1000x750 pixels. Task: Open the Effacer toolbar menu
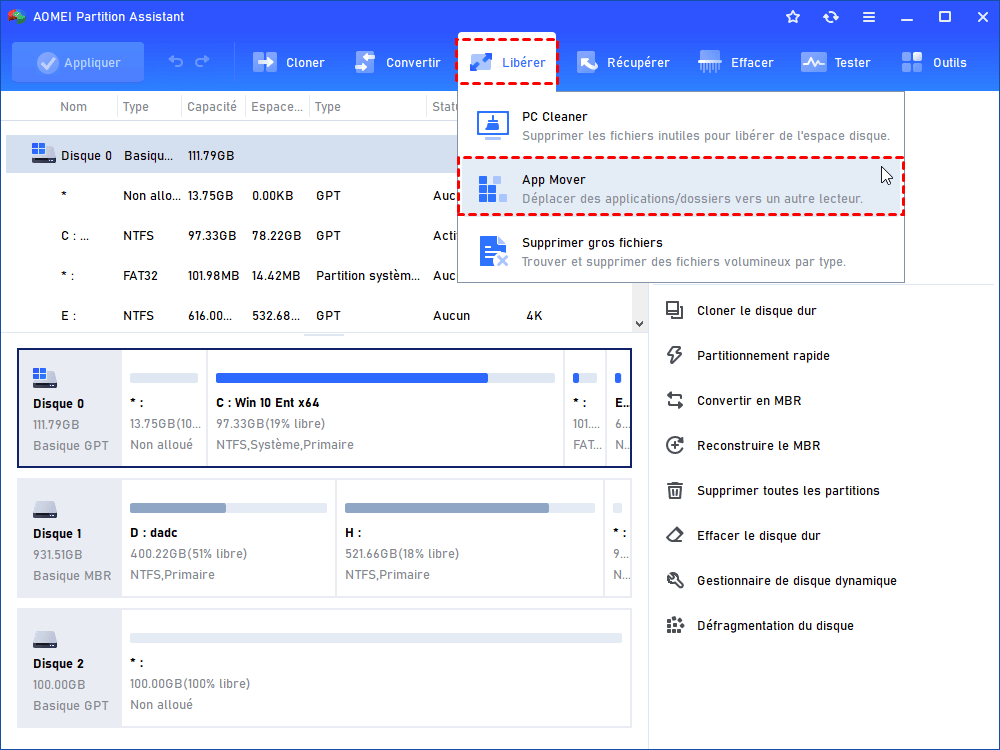(x=735, y=62)
